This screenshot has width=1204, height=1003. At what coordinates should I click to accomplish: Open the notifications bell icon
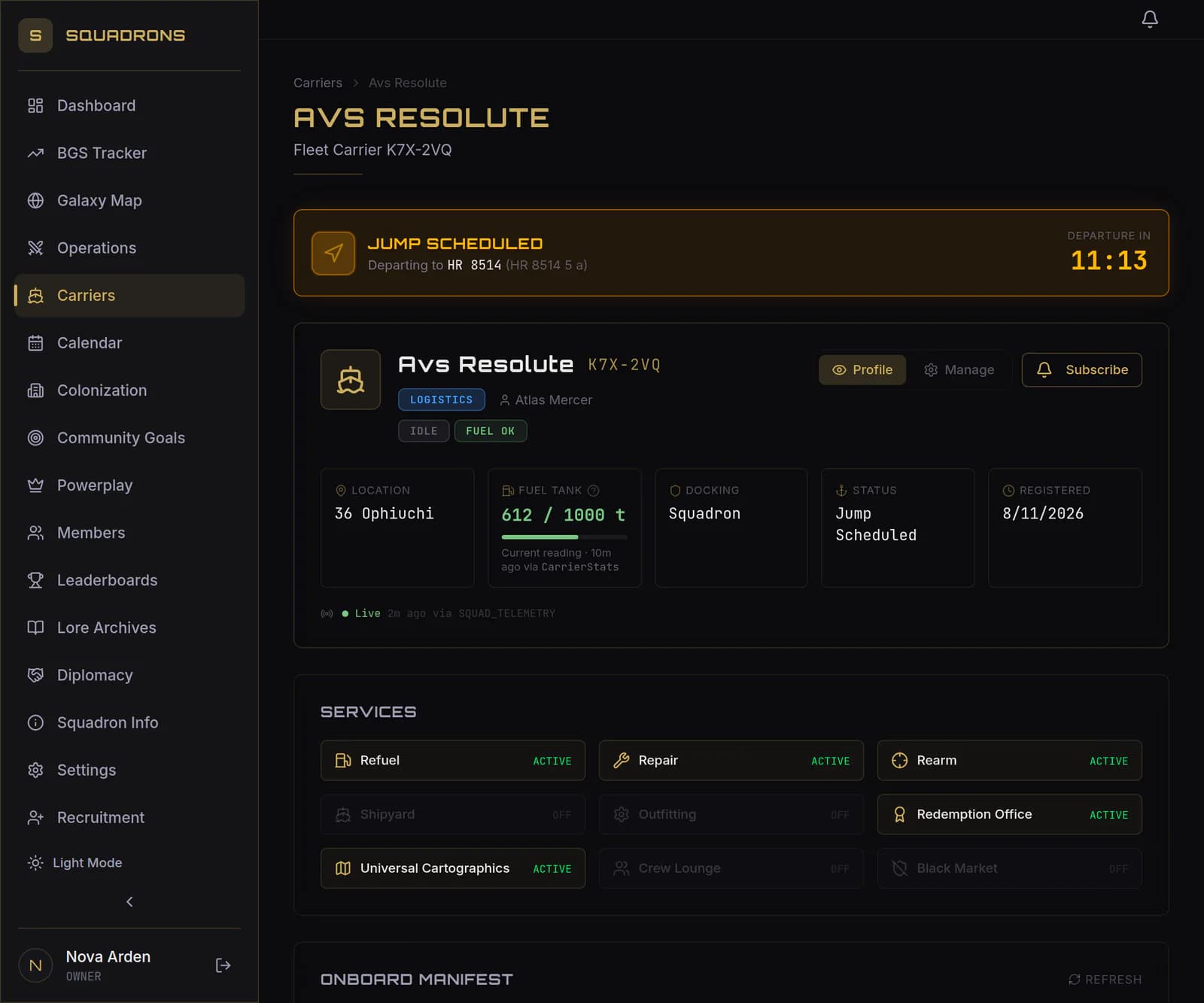click(1149, 19)
